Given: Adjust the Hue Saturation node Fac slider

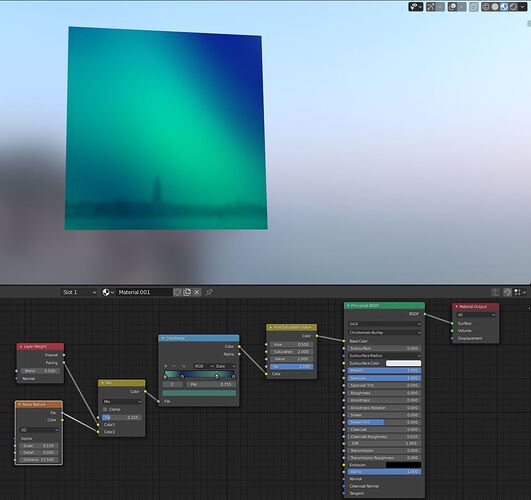Looking at the screenshot, I should 292,367.
